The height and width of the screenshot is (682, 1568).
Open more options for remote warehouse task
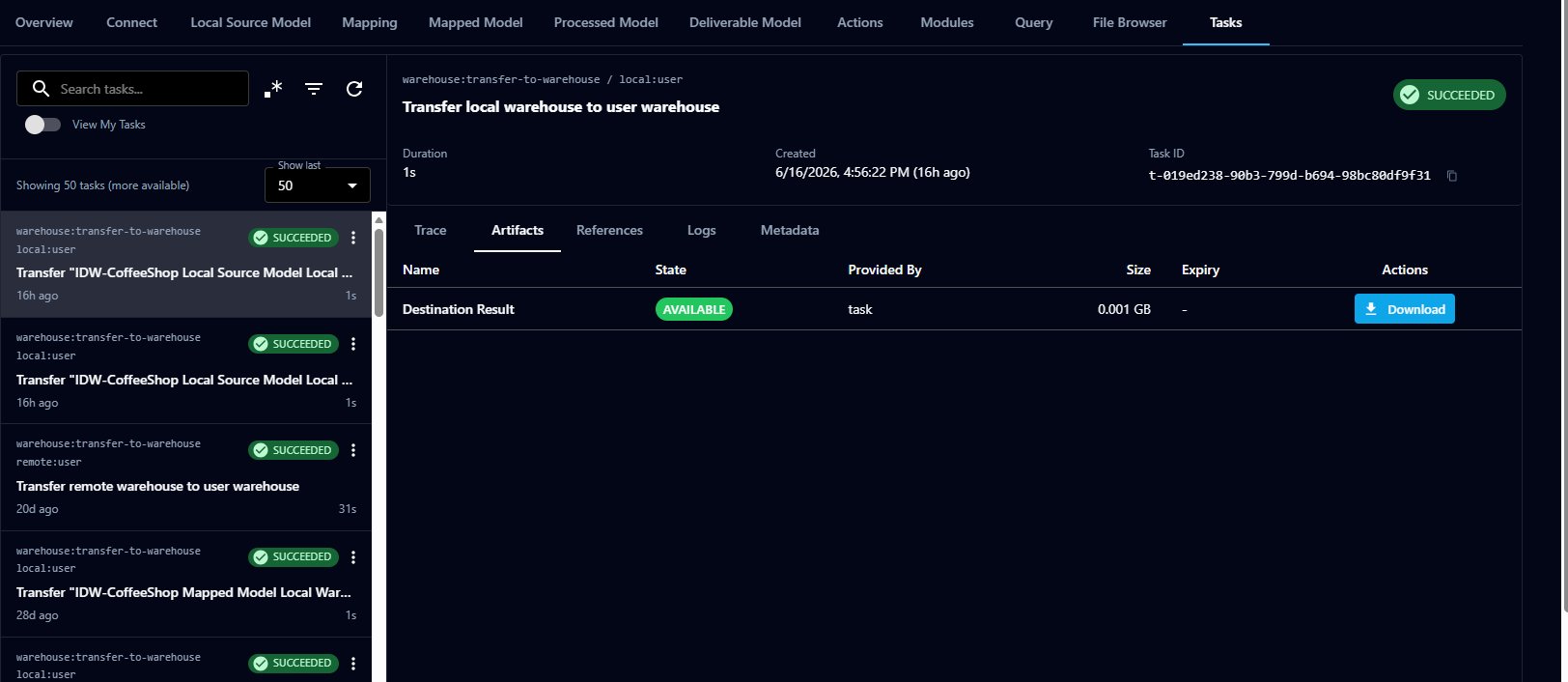coord(353,450)
